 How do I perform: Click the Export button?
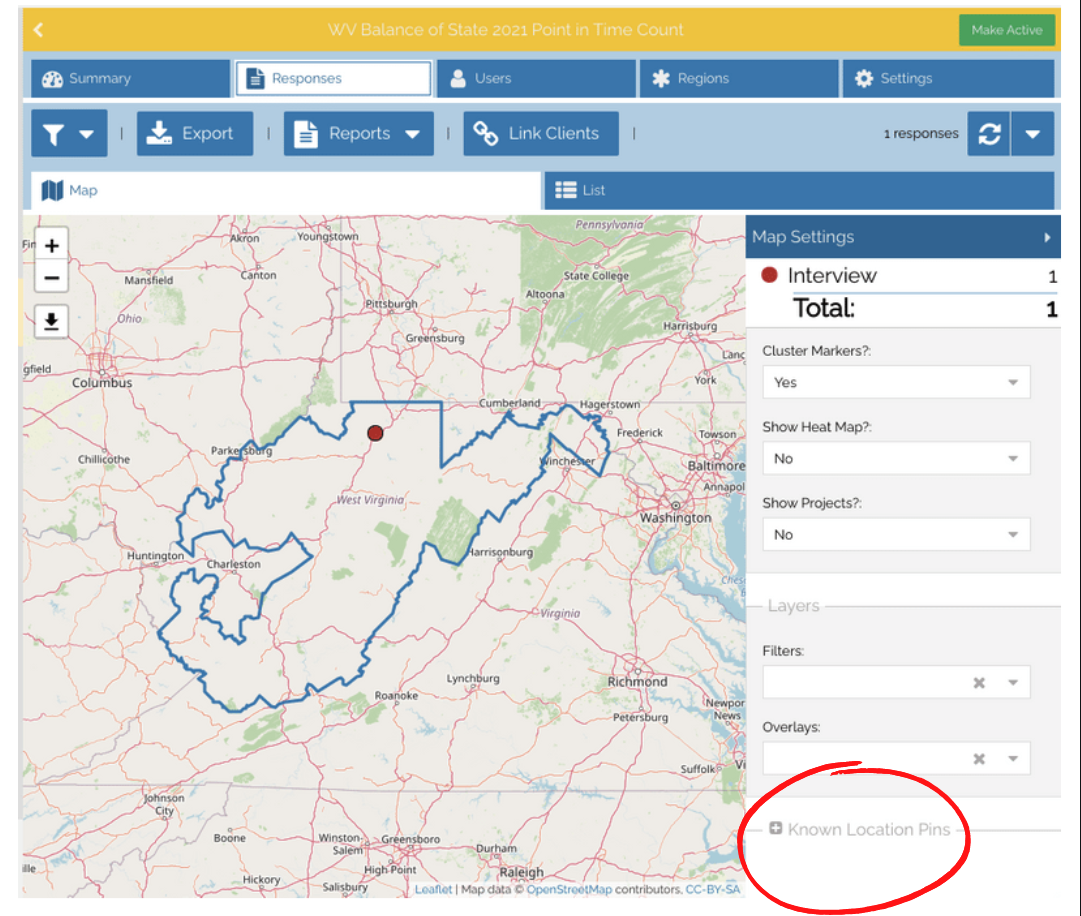tap(196, 134)
